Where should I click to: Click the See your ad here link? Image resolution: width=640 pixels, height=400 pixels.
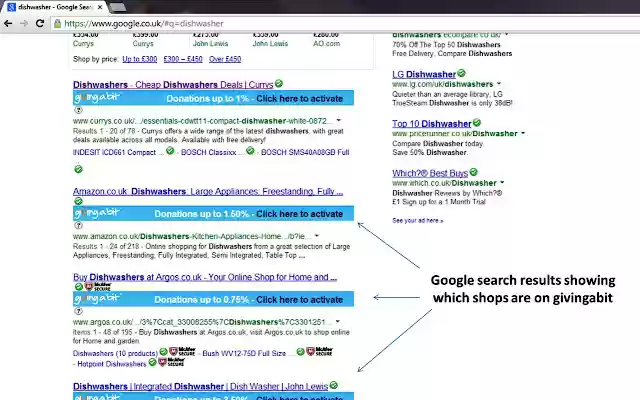click(x=418, y=220)
